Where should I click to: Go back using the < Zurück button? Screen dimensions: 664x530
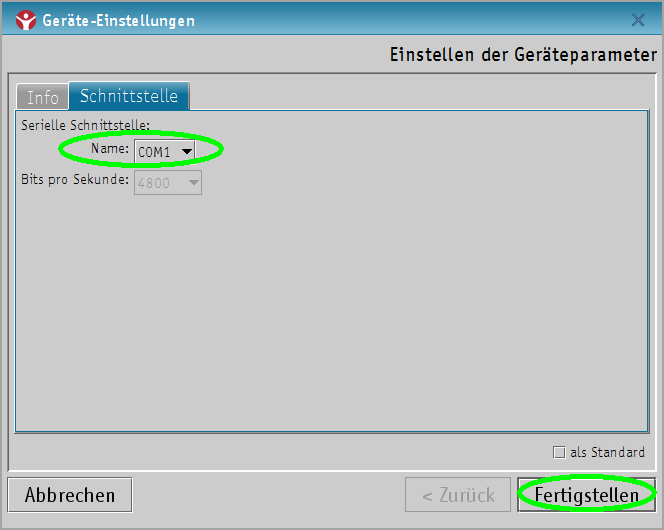pyautogui.click(x=458, y=495)
